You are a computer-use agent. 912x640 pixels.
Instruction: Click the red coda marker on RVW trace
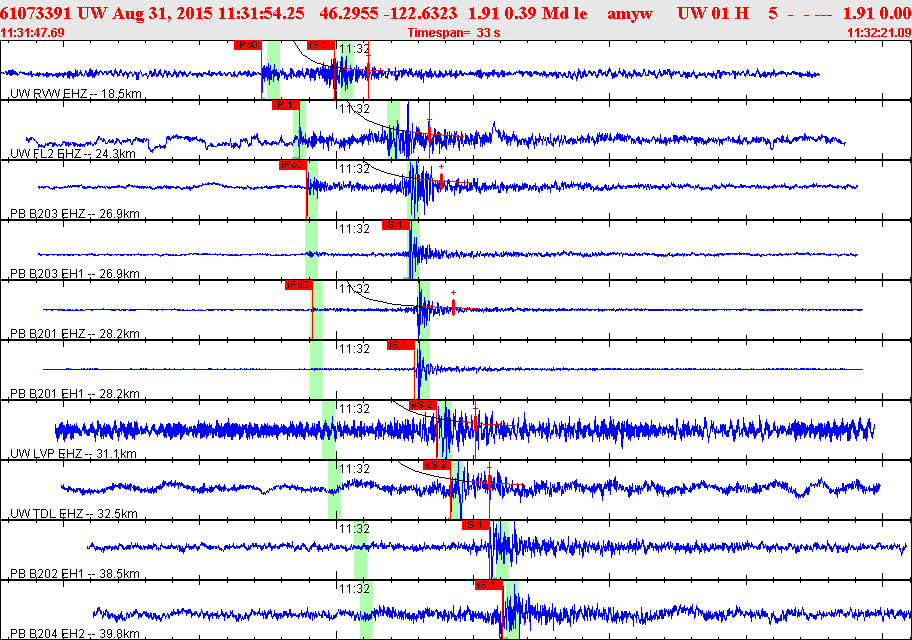(368, 70)
